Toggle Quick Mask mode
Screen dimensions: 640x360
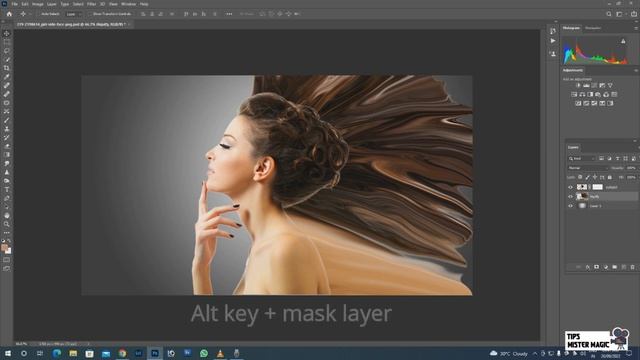pyautogui.click(x=7, y=260)
